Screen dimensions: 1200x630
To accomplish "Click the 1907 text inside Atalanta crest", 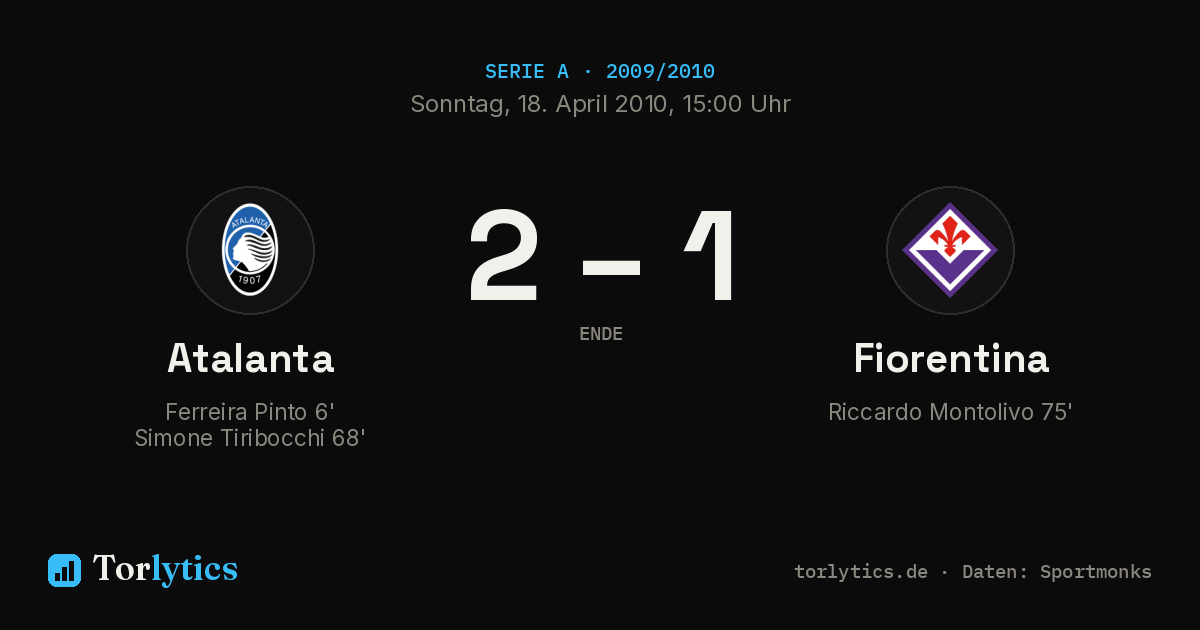I will (x=250, y=280).
